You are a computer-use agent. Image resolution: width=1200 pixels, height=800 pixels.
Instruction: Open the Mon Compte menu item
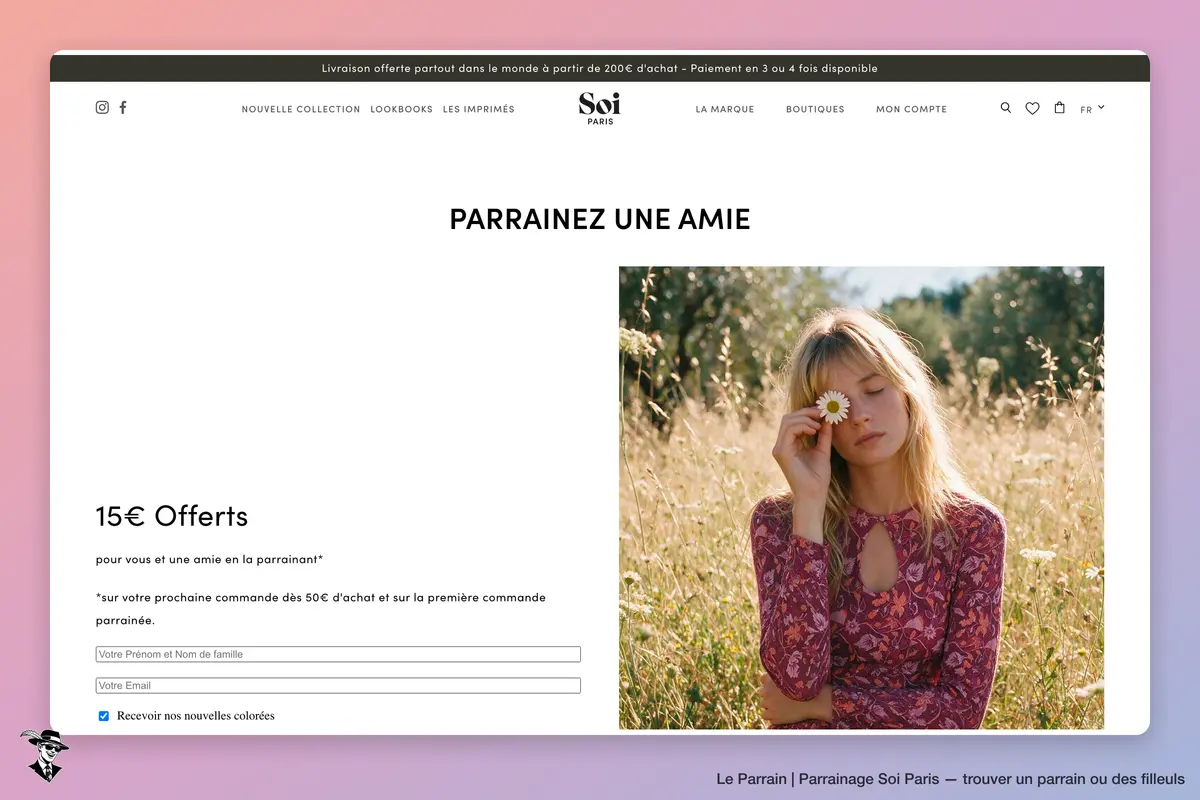[911, 109]
